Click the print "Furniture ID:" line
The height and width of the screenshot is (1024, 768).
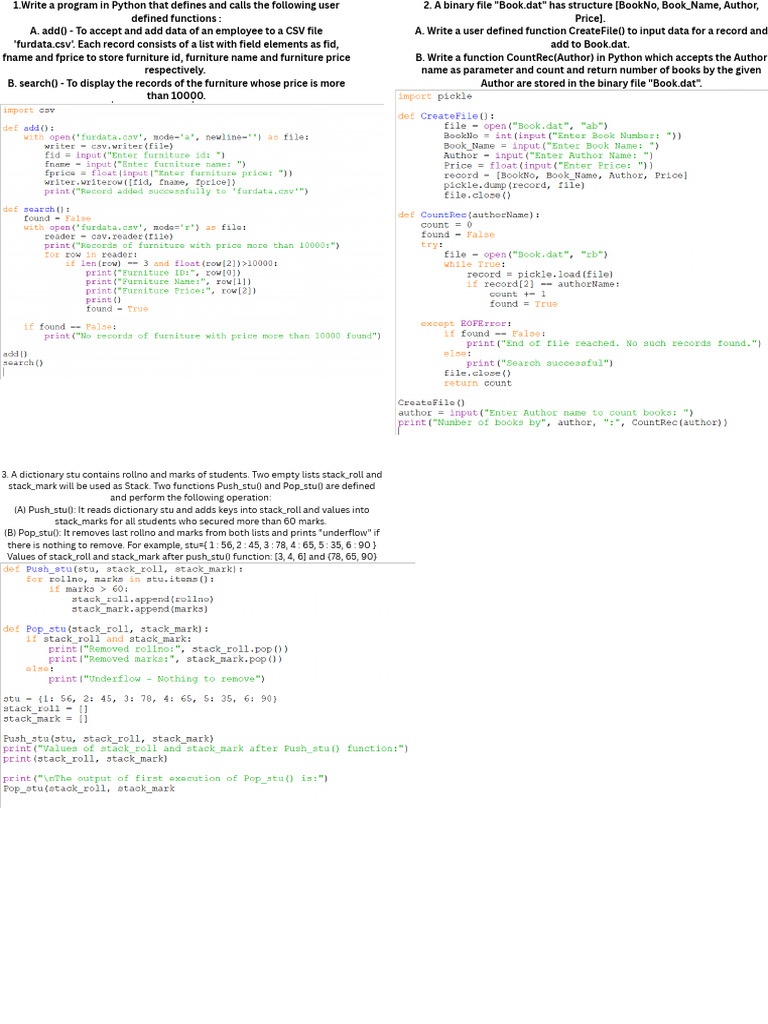164,273
